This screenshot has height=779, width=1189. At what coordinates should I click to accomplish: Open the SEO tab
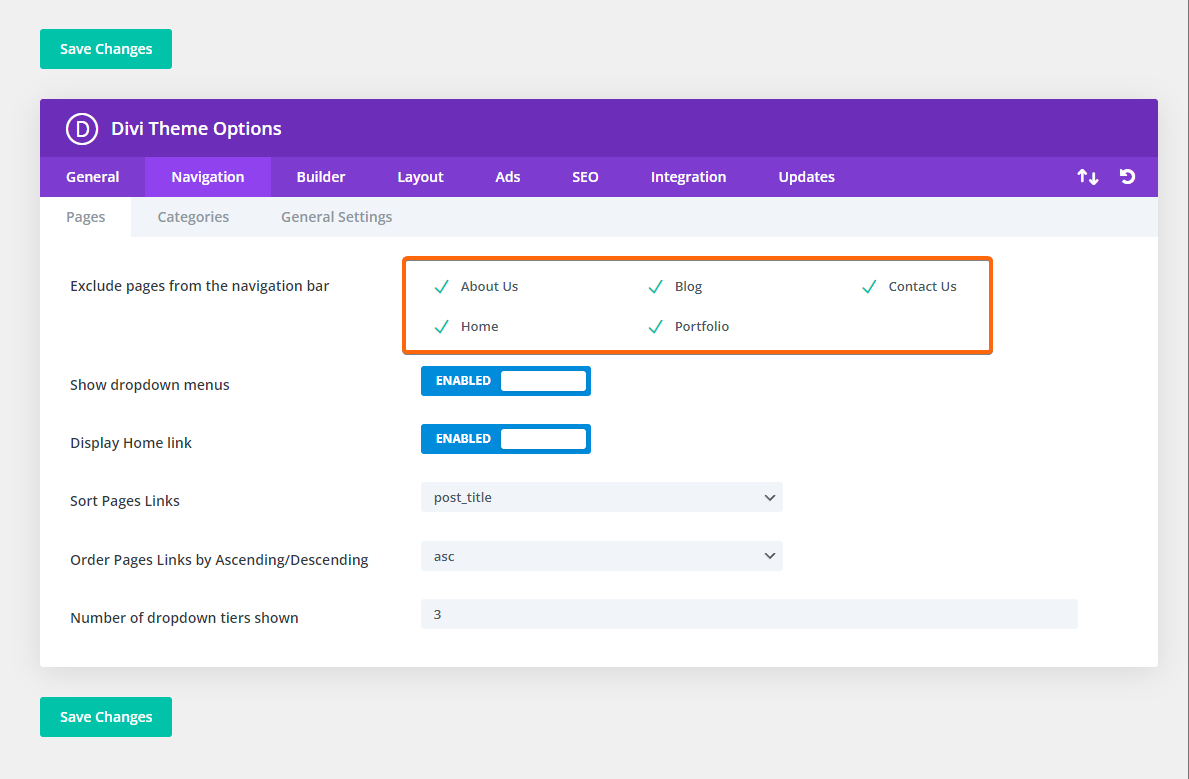[x=585, y=177]
